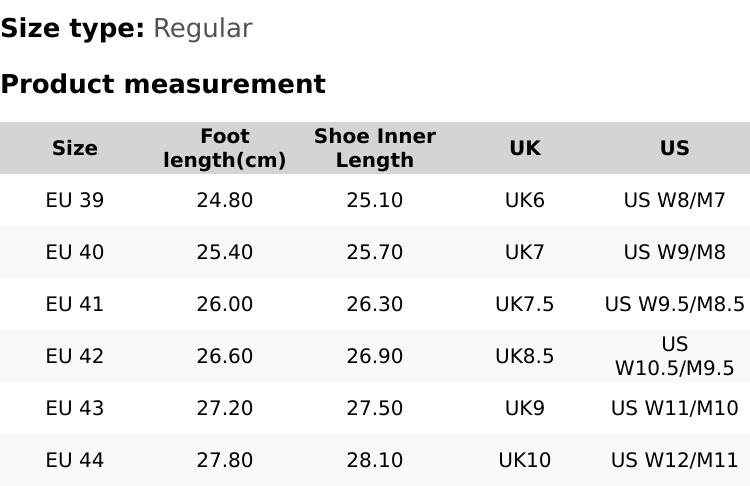This screenshot has width=750, height=486.
Task: Click the Regular size type value
Action: (x=202, y=28)
